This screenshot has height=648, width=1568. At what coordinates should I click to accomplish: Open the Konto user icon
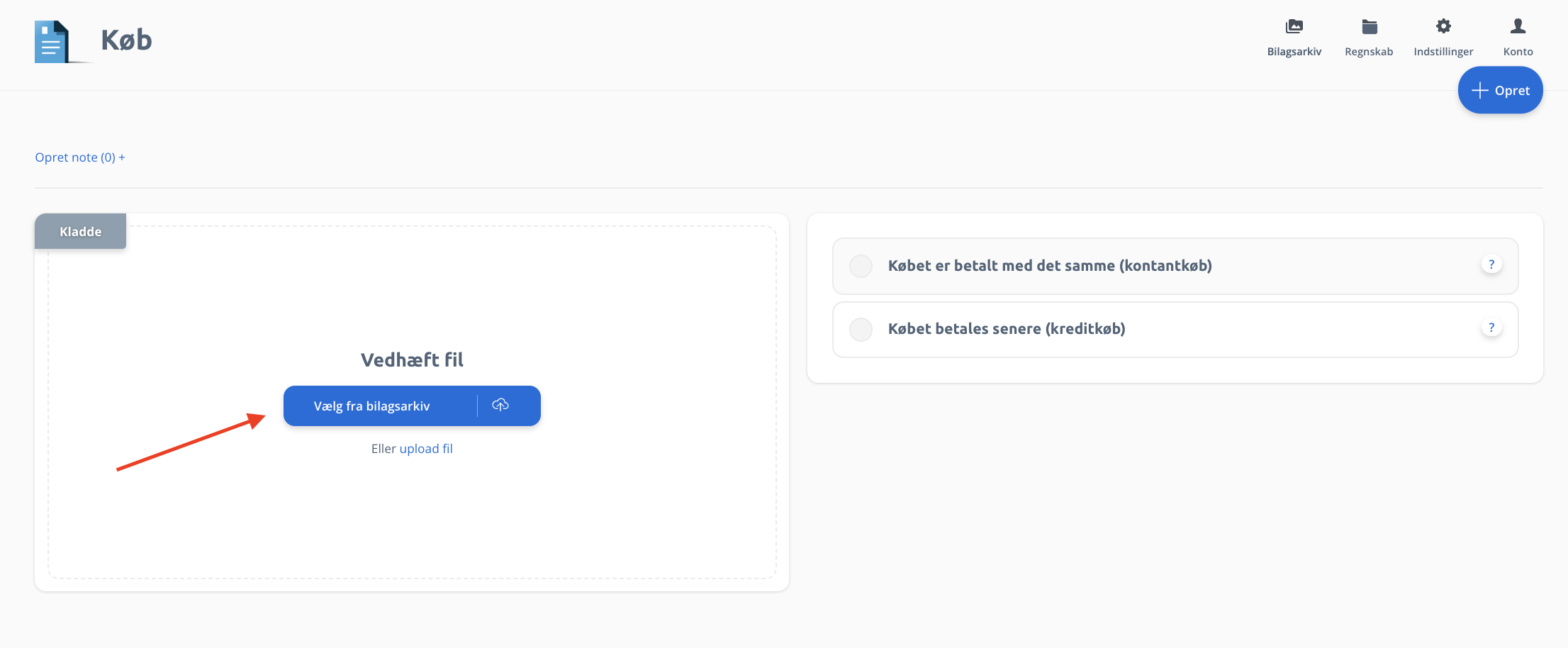click(1518, 26)
